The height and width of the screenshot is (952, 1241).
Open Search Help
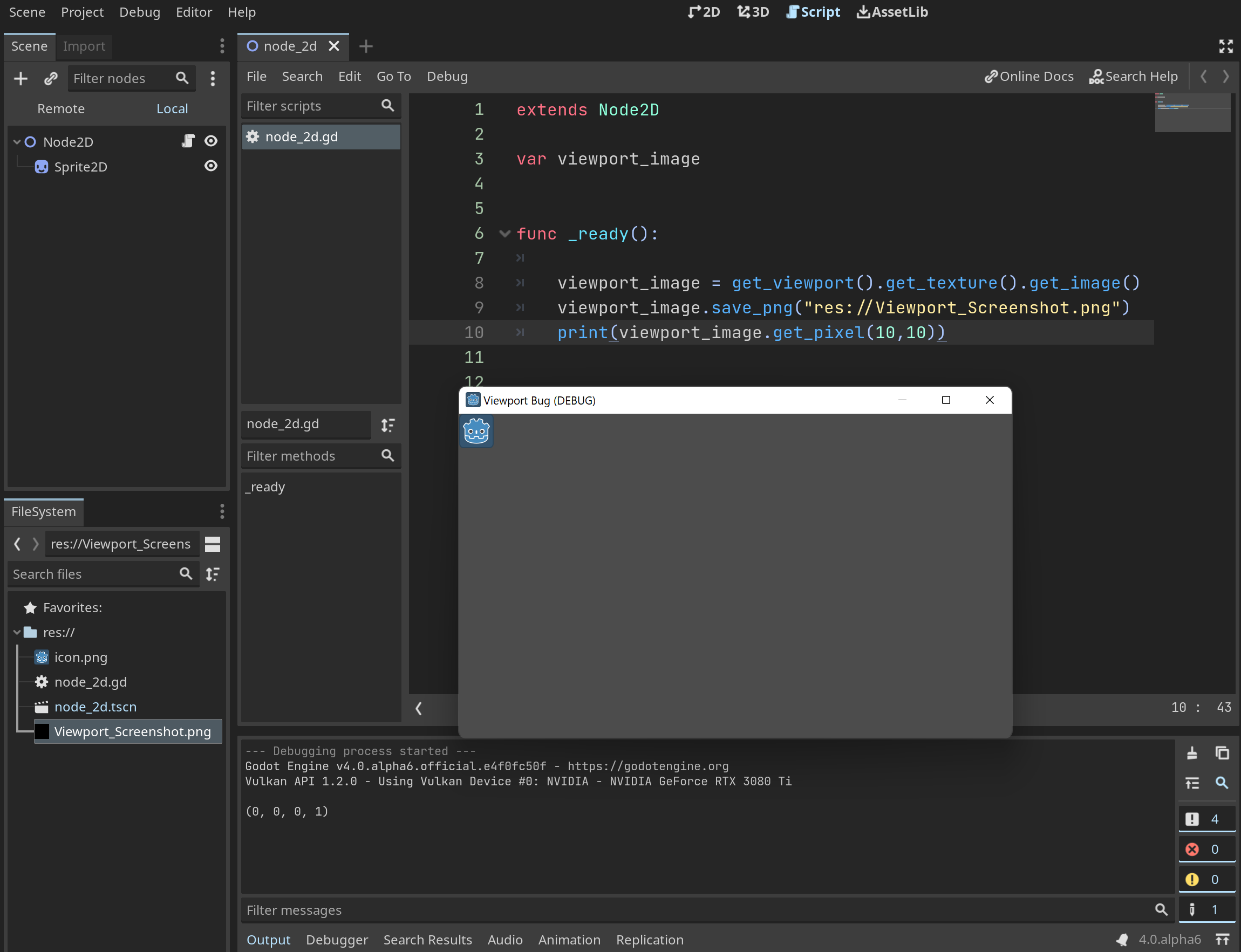pyautogui.click(x=1133, y=76)
